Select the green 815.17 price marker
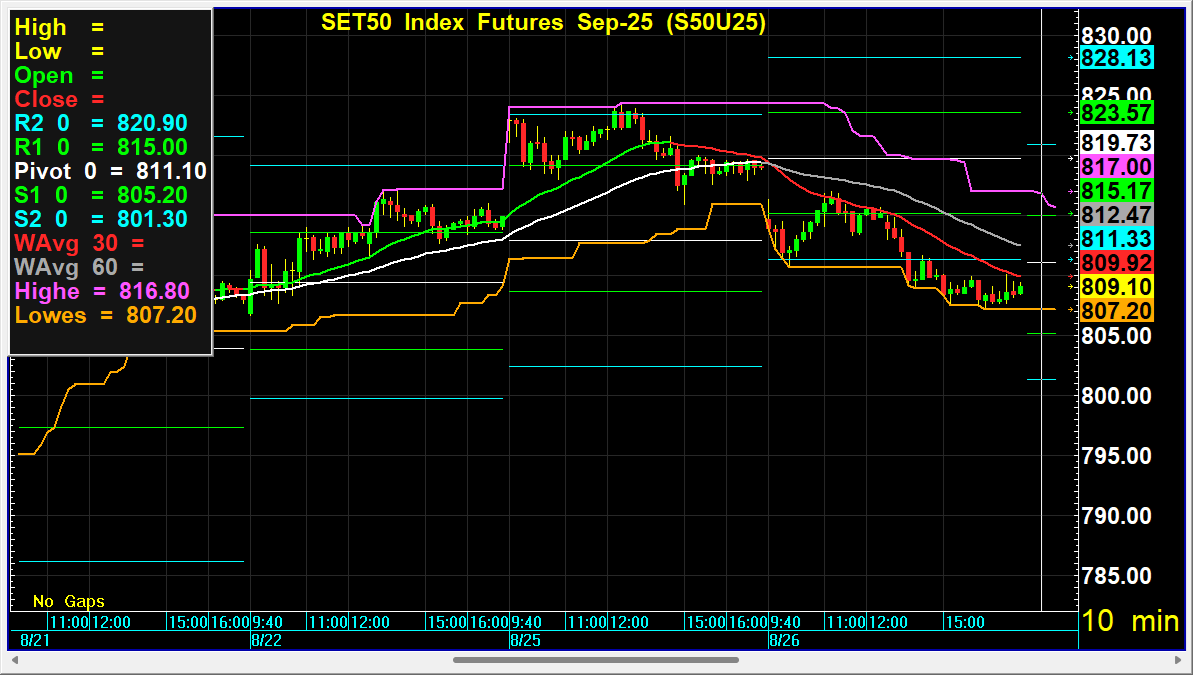Image resolution: width=1193 pixels, height=675 pixels. 1116,190
